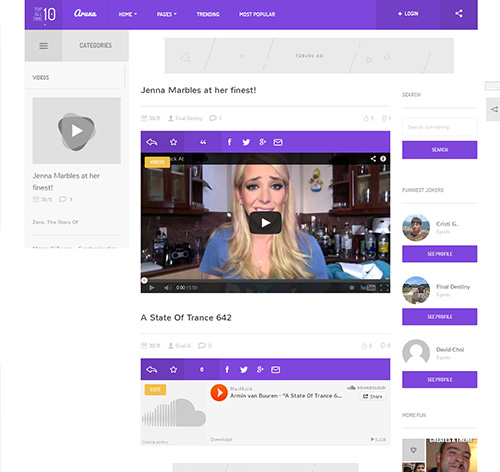The image size is (500, 472).
Task: Click the floating share icon on the right edge
Action: click(494, 109)
